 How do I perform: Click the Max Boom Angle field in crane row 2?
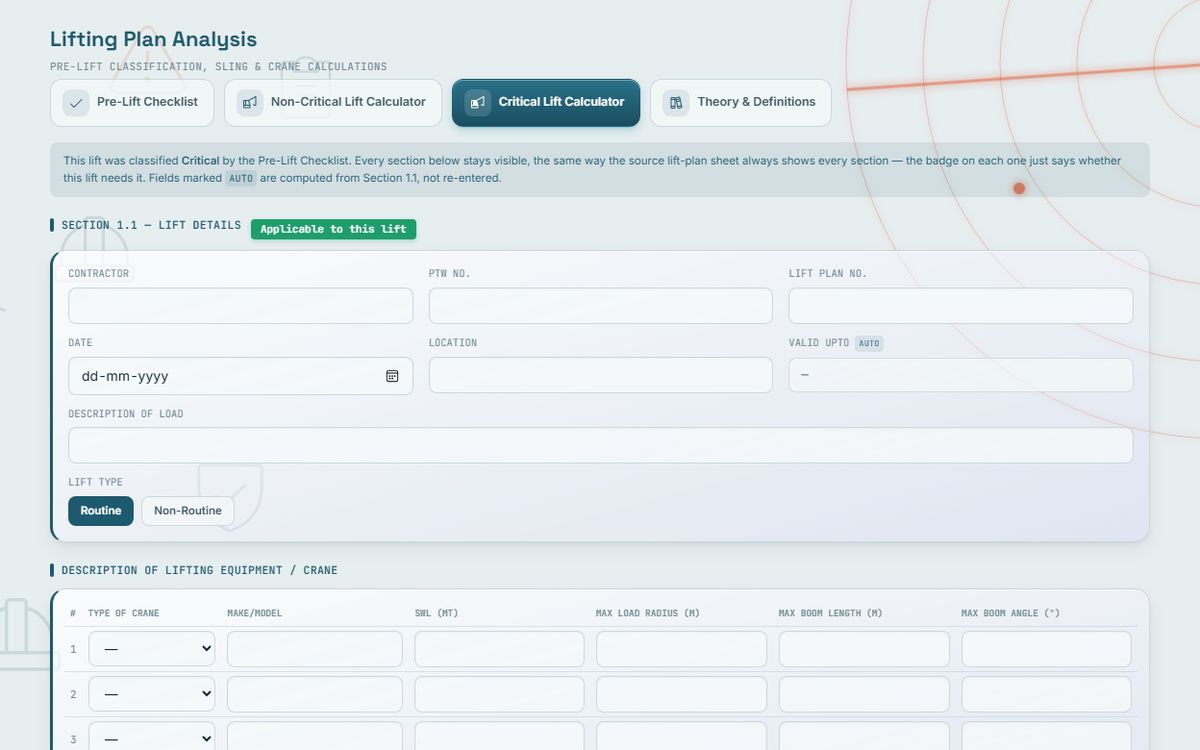1047,694
